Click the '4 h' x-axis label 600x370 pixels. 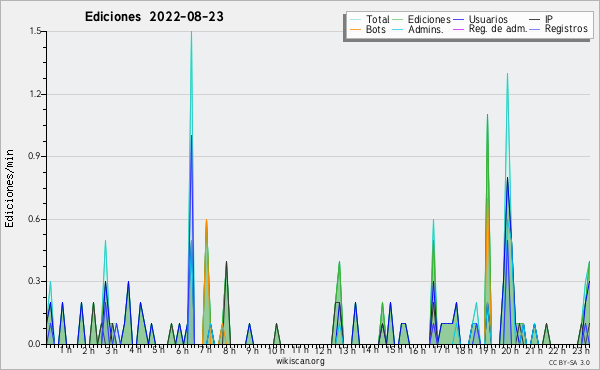pos(135,350)
